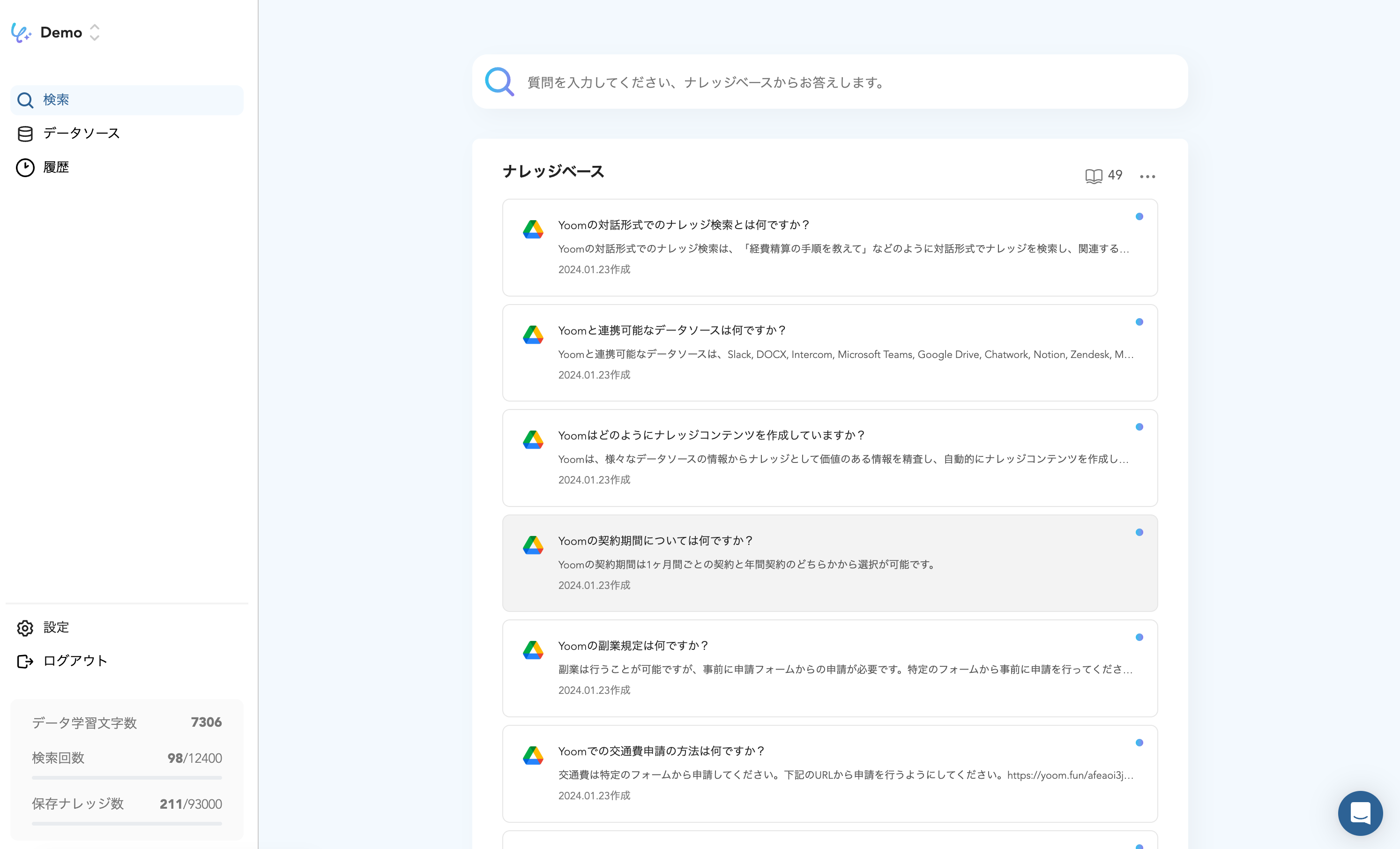
Task: Click blue dot on 交通費申請 card
Action: [1139, 742]
